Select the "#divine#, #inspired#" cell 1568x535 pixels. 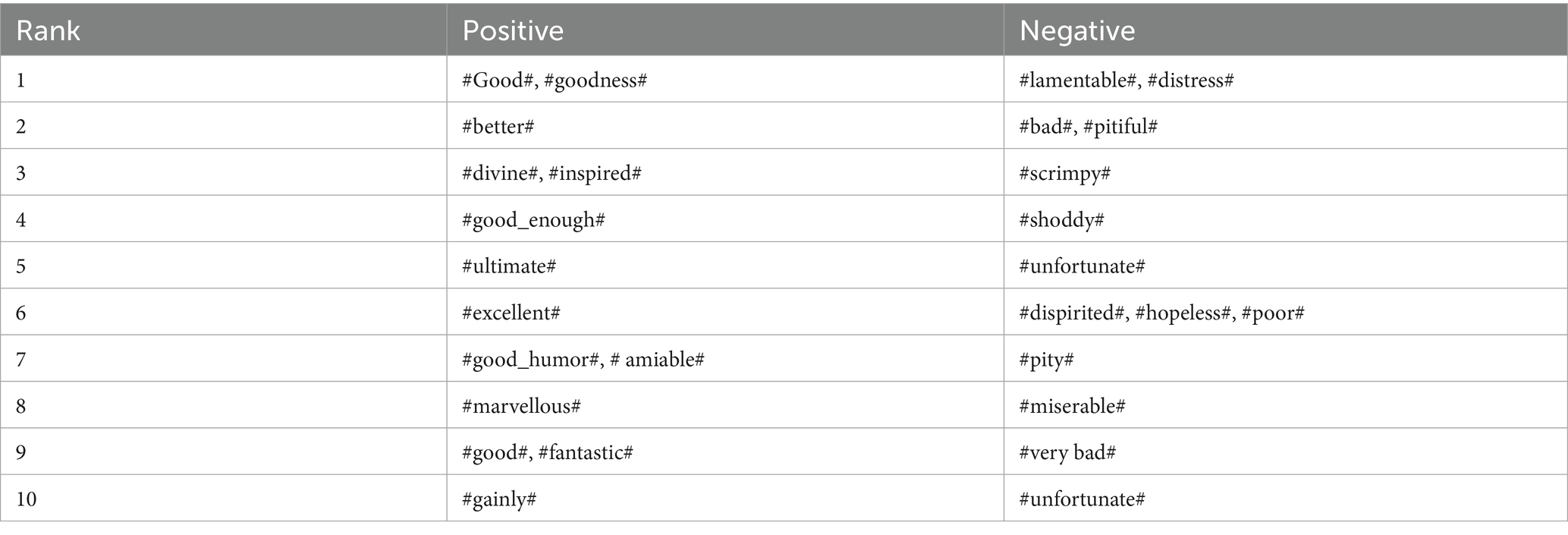point(551,173)
